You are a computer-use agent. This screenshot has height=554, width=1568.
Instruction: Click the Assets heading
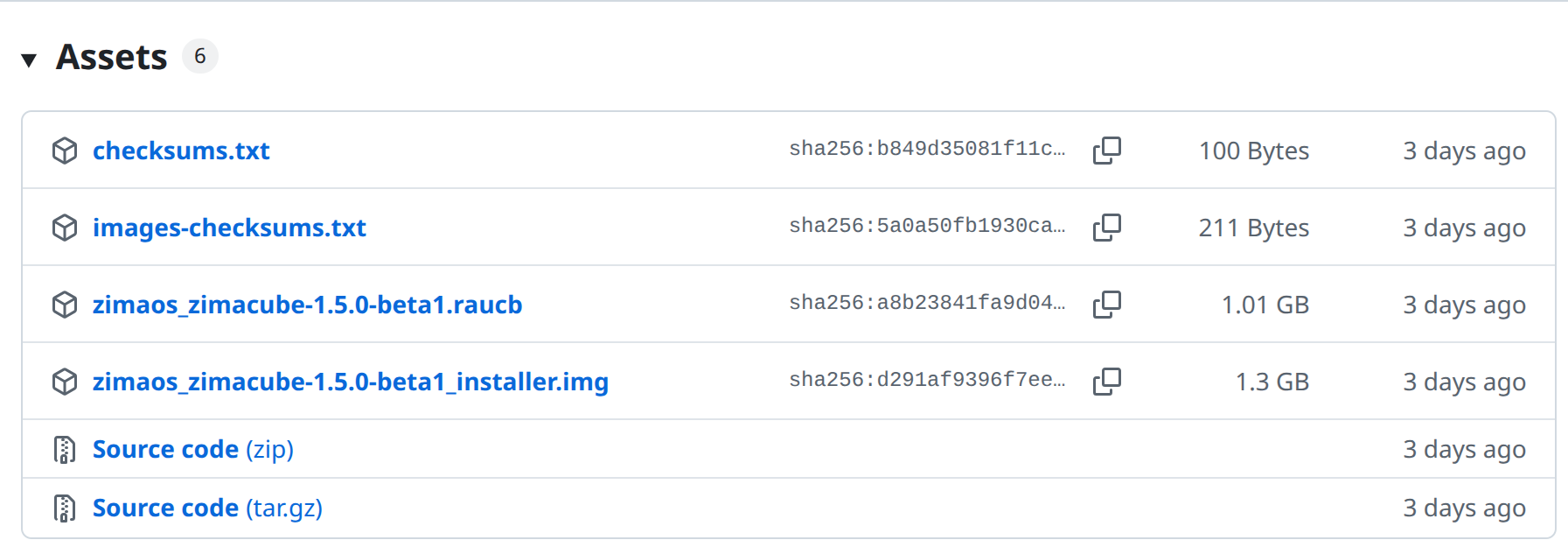(x=111, y=57)
